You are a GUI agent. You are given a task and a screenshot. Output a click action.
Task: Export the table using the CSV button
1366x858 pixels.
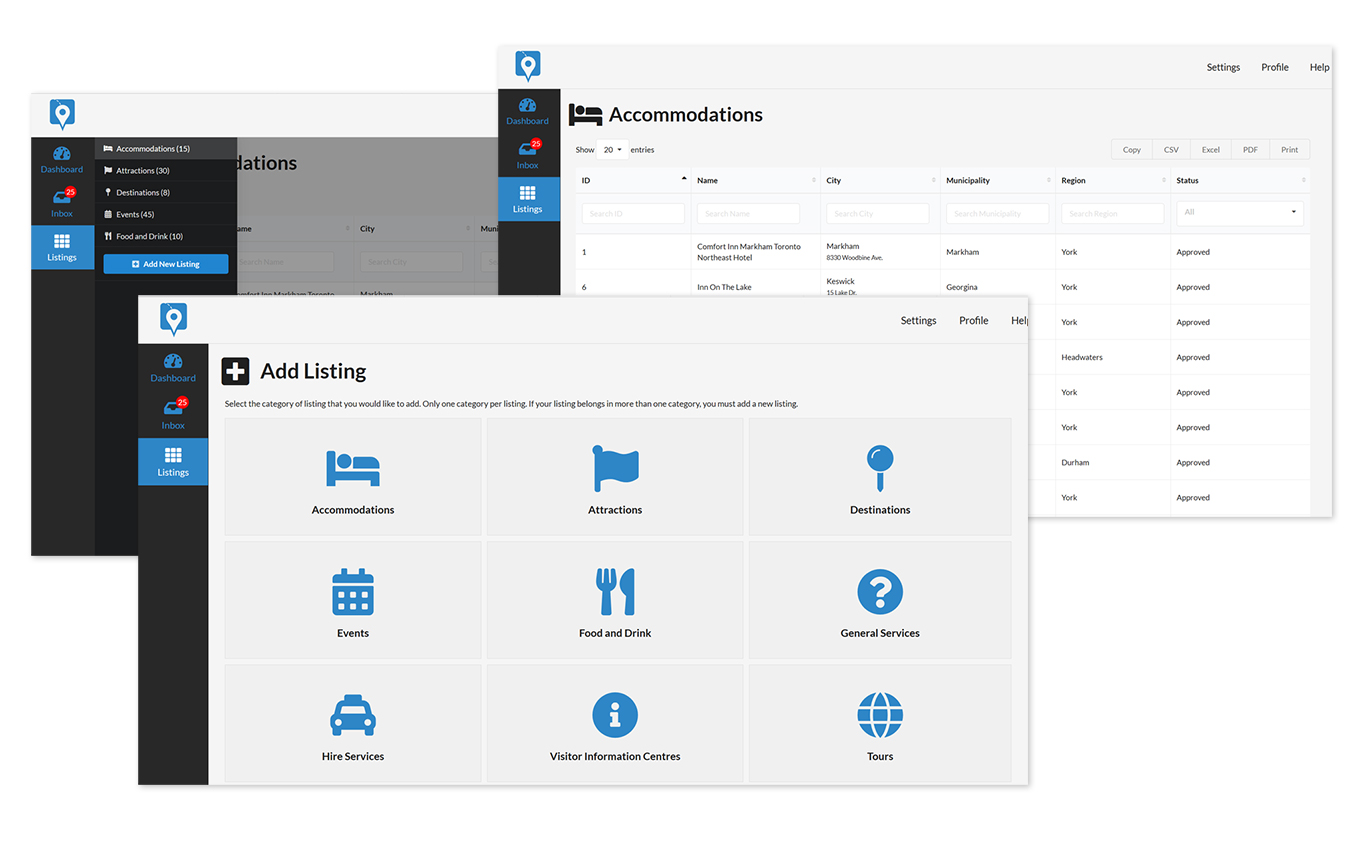point(1170,149)
